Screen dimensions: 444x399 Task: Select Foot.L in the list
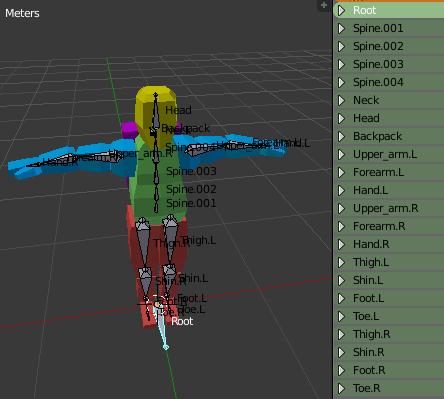pos(389,298)
